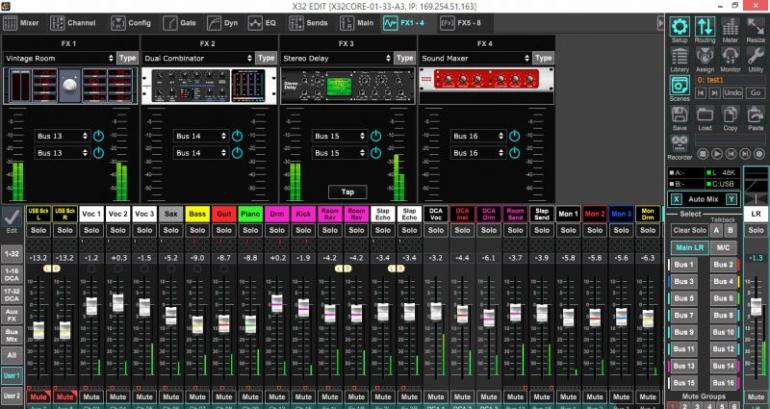Image resolution: width=770 pixels, height=409 pixels.
Task: Open FX 2 Dual Combinator effect dropdown
Action: pos(198,58)
